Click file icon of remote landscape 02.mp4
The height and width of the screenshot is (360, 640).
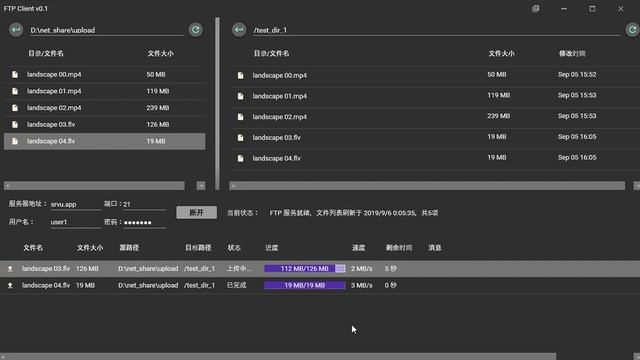click(240, 117)
